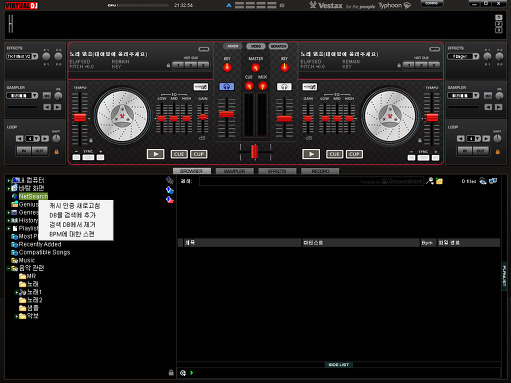Toggle left deck headphone cue button

[x=227, y=87]
